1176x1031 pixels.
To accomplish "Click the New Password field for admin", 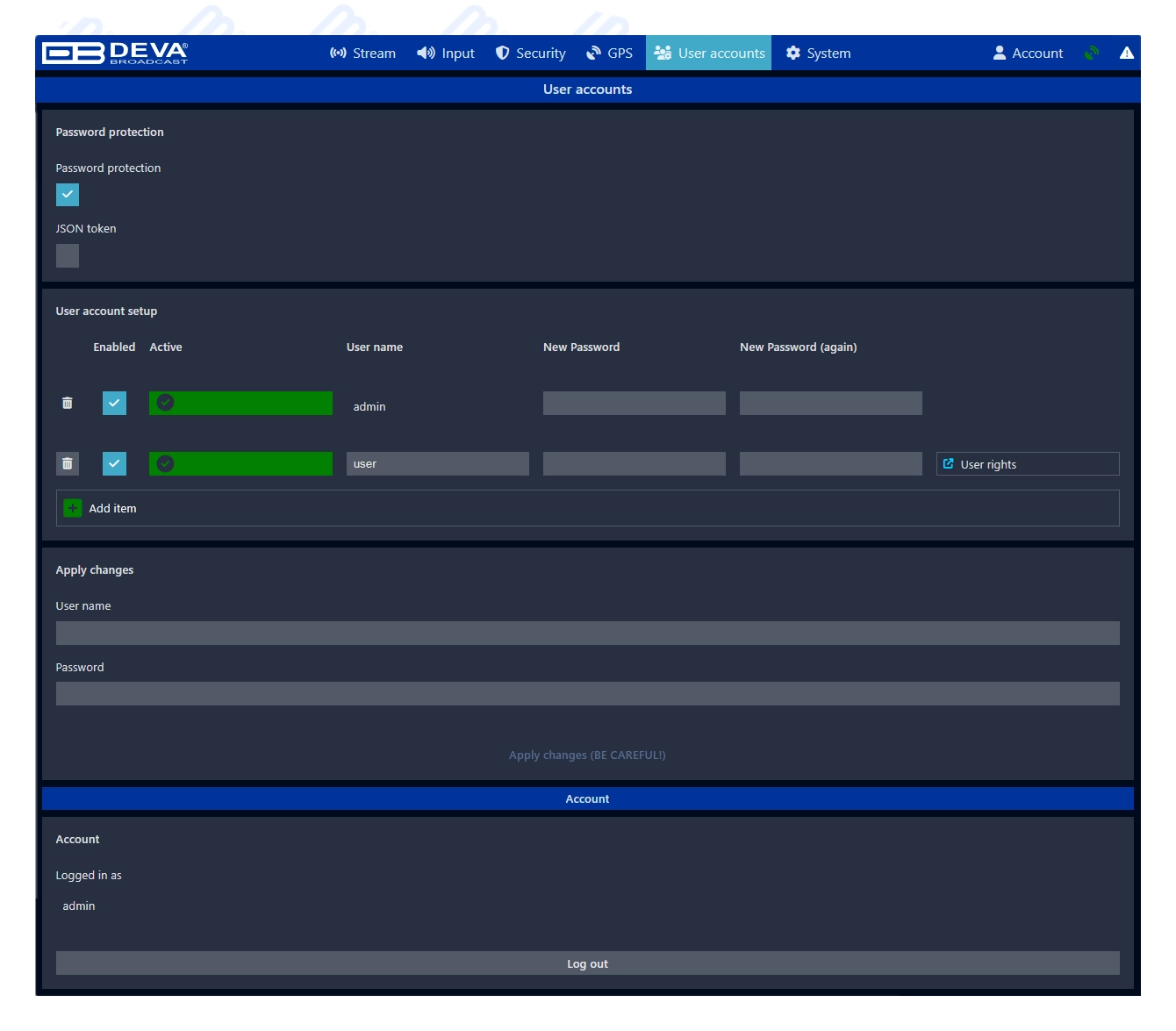I will 634,403.
